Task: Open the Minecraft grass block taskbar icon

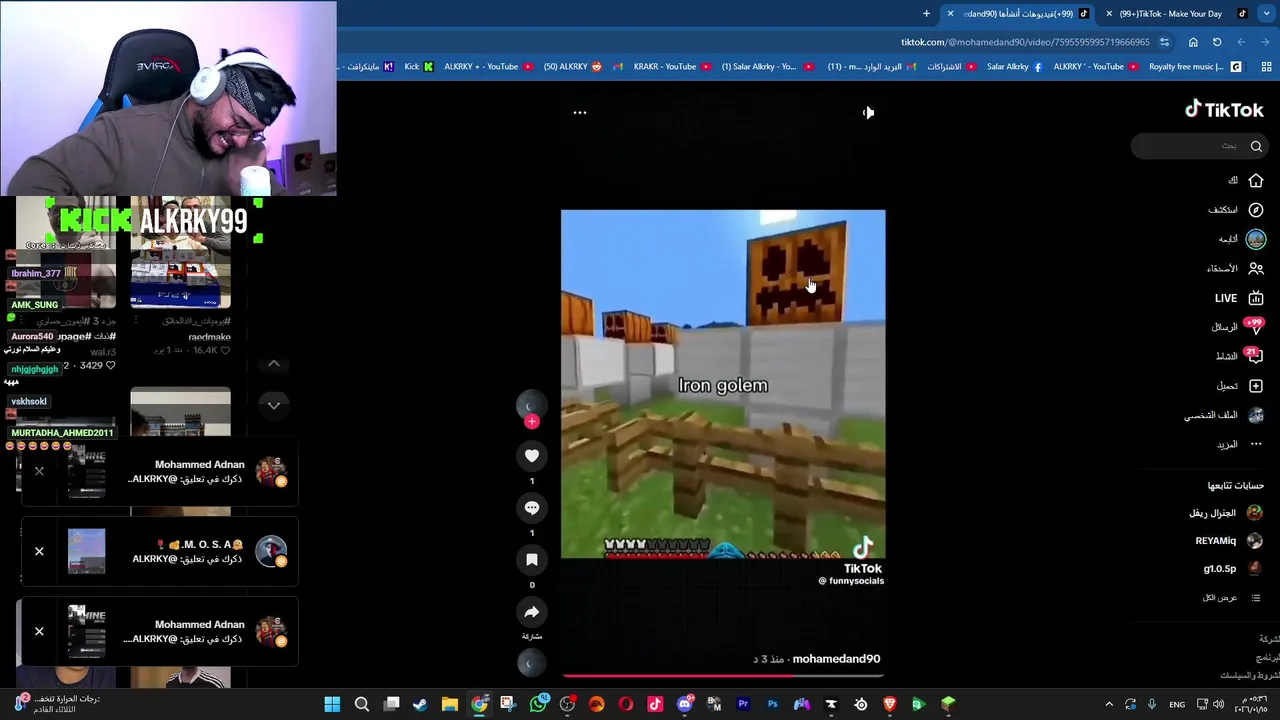Action: 948,705
